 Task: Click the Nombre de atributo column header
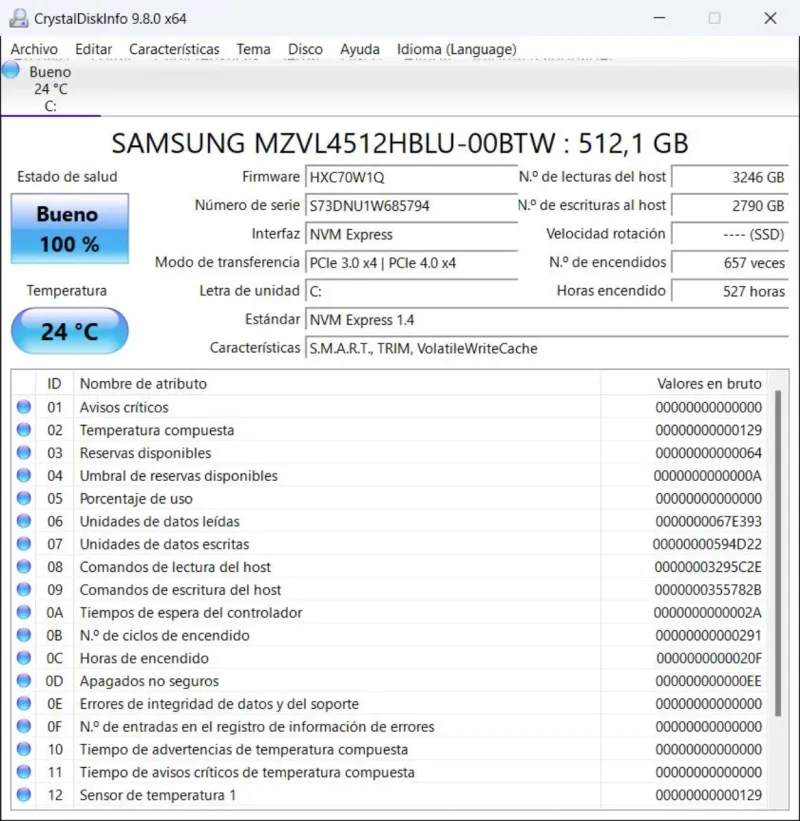(x=337, y=383)
